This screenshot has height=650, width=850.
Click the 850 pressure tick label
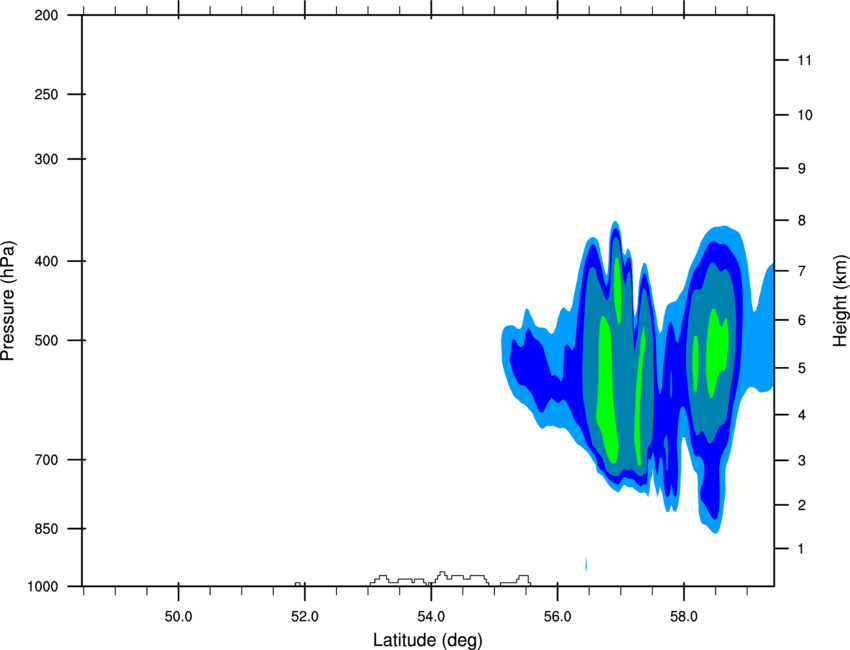(x=46, y=529)
